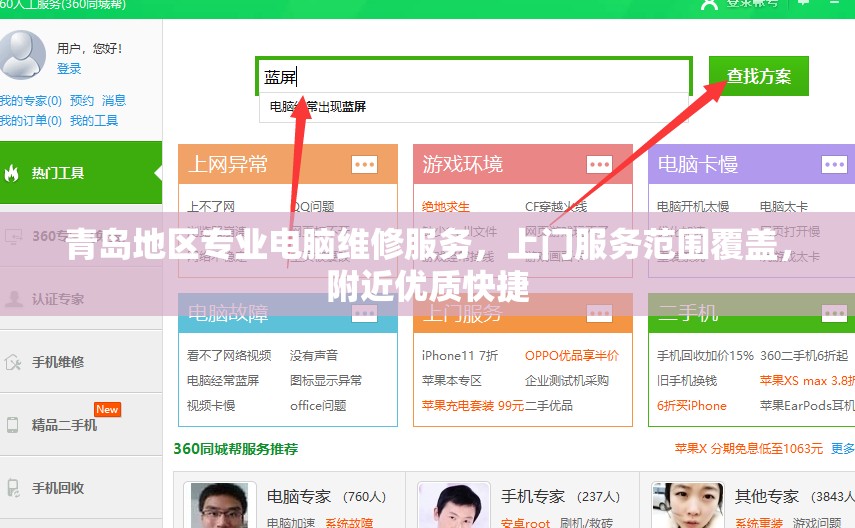Open 我的专家(0) link

[31, 101]
